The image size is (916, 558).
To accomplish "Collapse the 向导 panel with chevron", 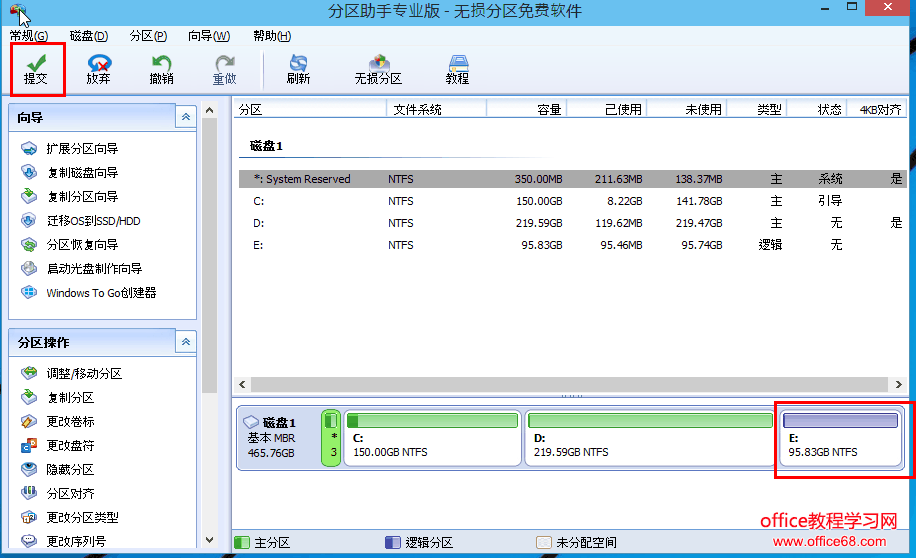I will tap(186, 118).
